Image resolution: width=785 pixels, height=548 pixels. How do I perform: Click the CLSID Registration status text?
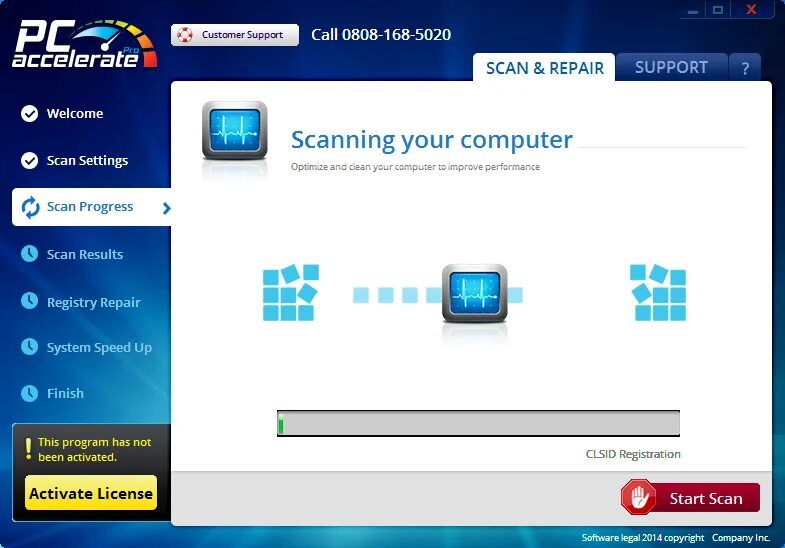pyautogui.click(x=633, y=454)
